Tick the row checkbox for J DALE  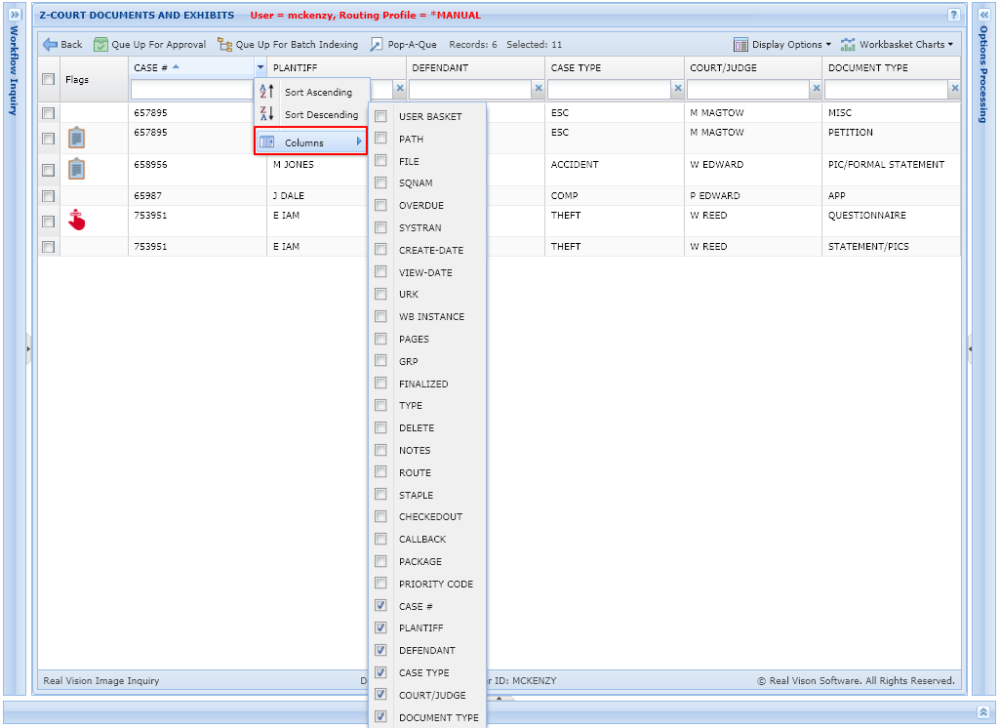click(x=48, y=196)
